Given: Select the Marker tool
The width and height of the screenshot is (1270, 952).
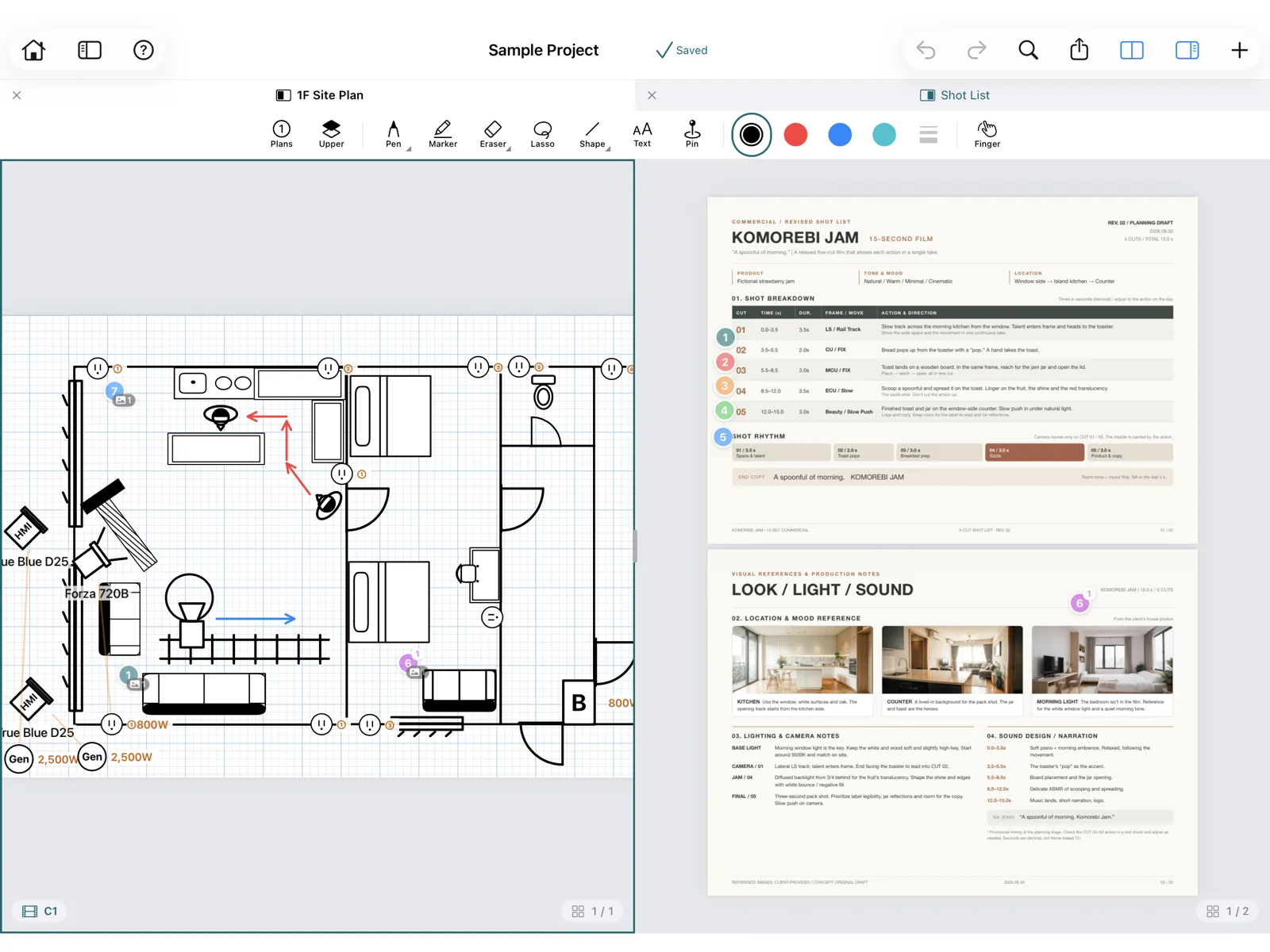Looking at the screenshot, I should (x=443, y=134).
